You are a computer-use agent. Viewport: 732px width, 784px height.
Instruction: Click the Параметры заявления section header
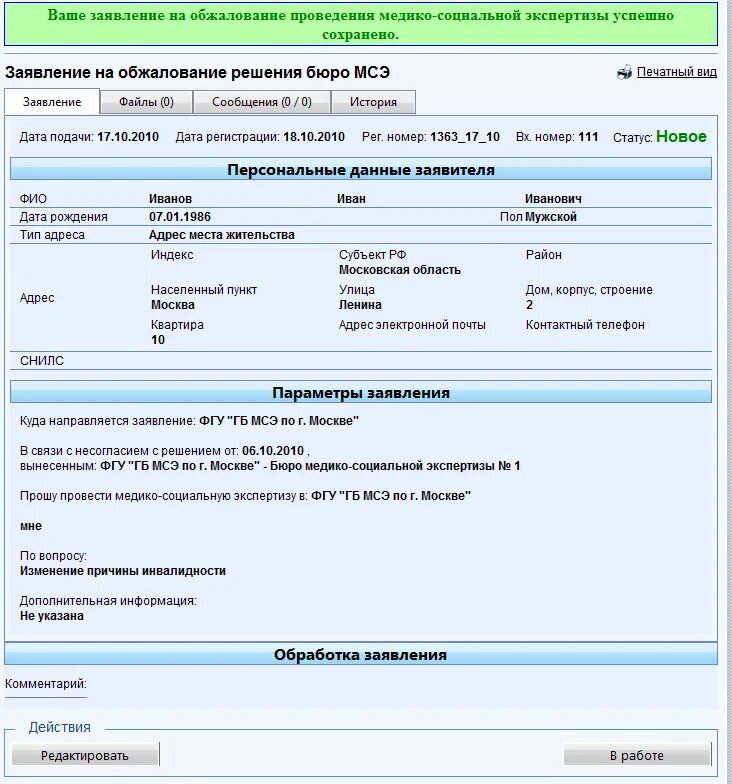tap(361, 393)
